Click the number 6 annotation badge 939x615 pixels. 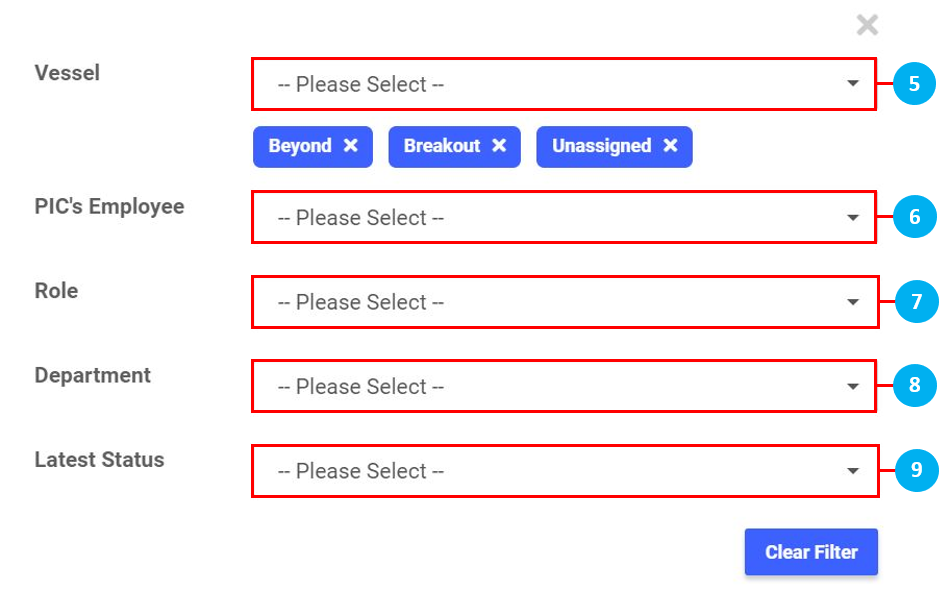point(915,217)
